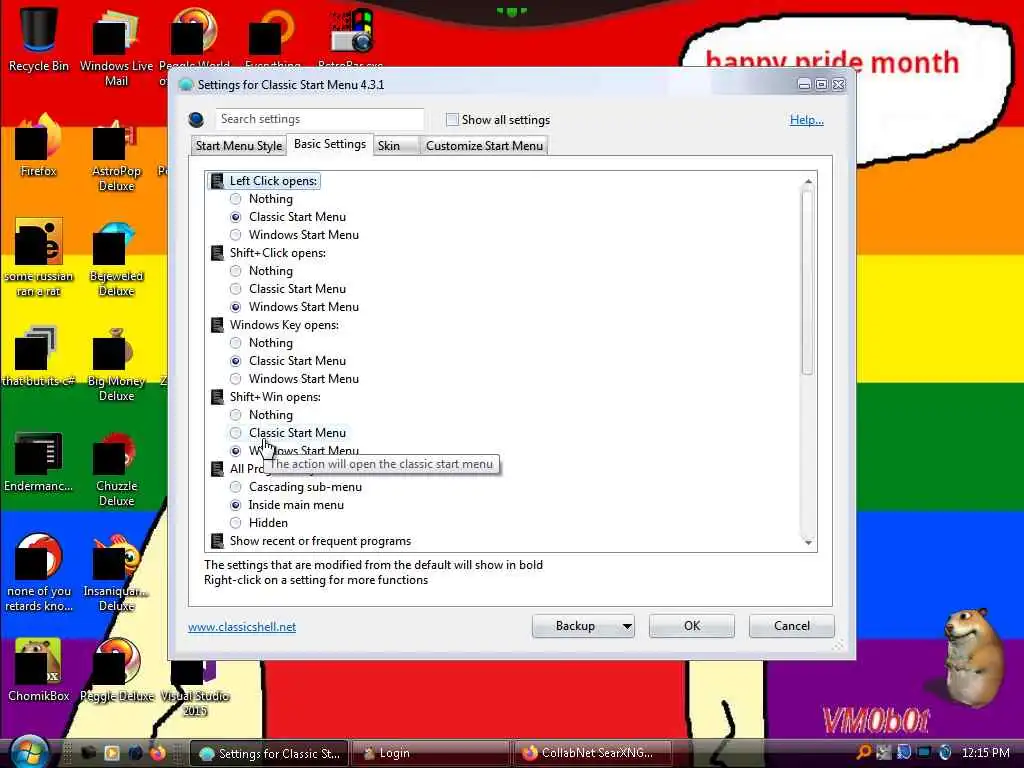Image resolution: width=1024 pixels, height=768 pixels.
Task: Click the 12:15 PM taskbar clock
Action: tap(985, 753)
